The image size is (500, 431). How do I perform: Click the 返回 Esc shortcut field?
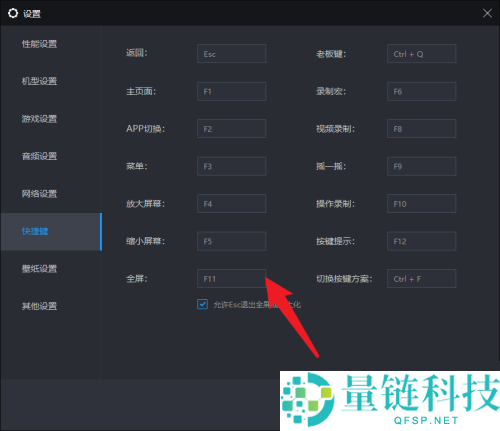click(x=232, y=54)
